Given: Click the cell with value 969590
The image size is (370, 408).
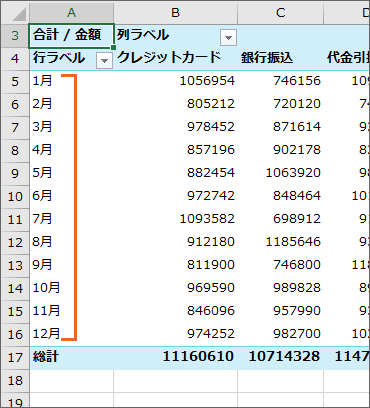Looking at the screenshot, I should [x=175, y=289].
